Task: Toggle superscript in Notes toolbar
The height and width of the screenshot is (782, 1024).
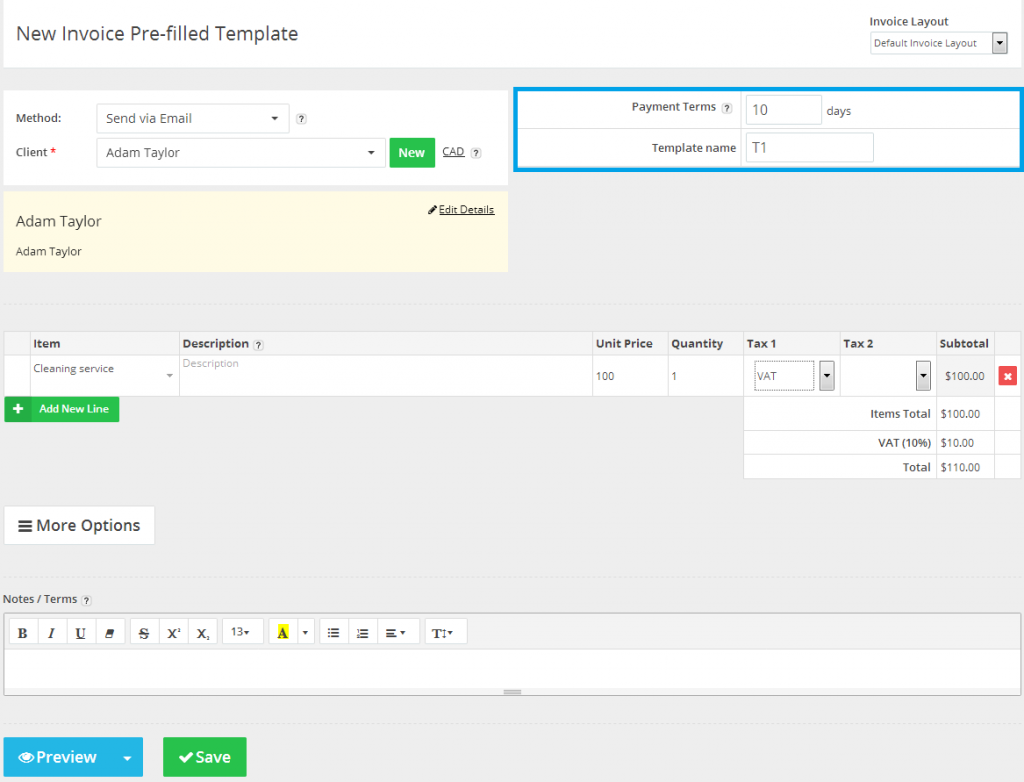Action: [x=173, y=632]
